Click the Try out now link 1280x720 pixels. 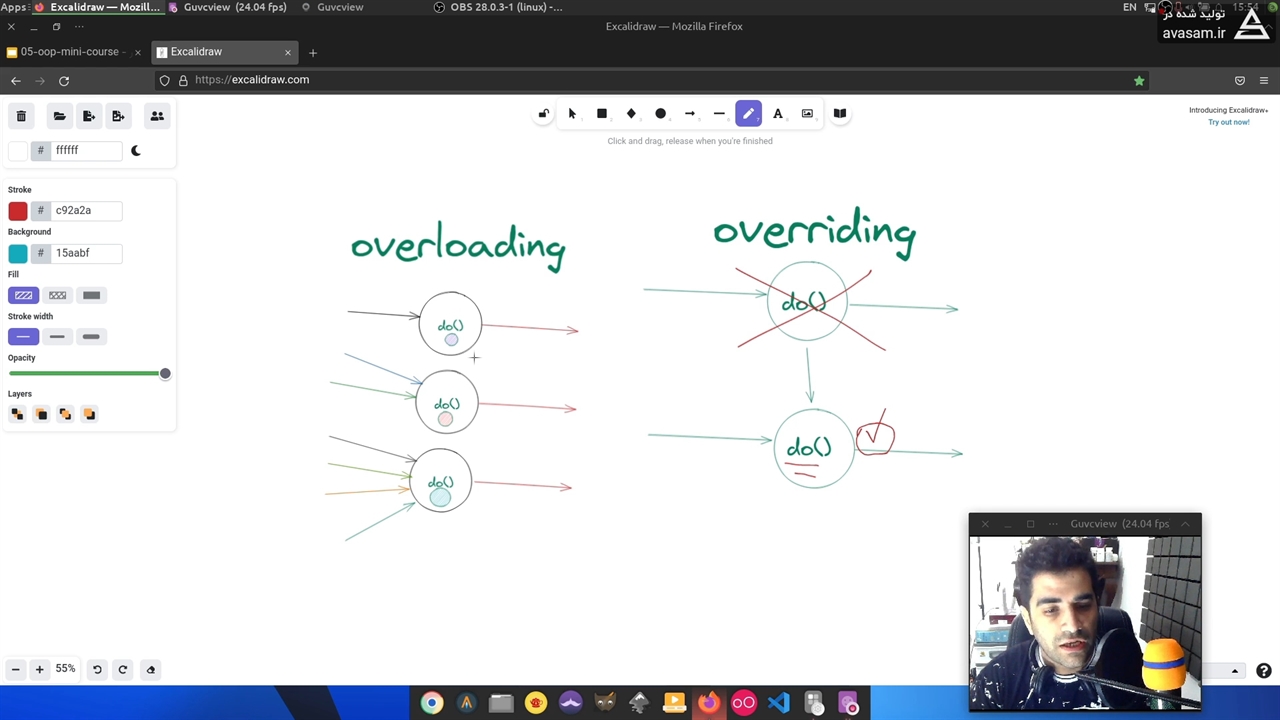1228,122
